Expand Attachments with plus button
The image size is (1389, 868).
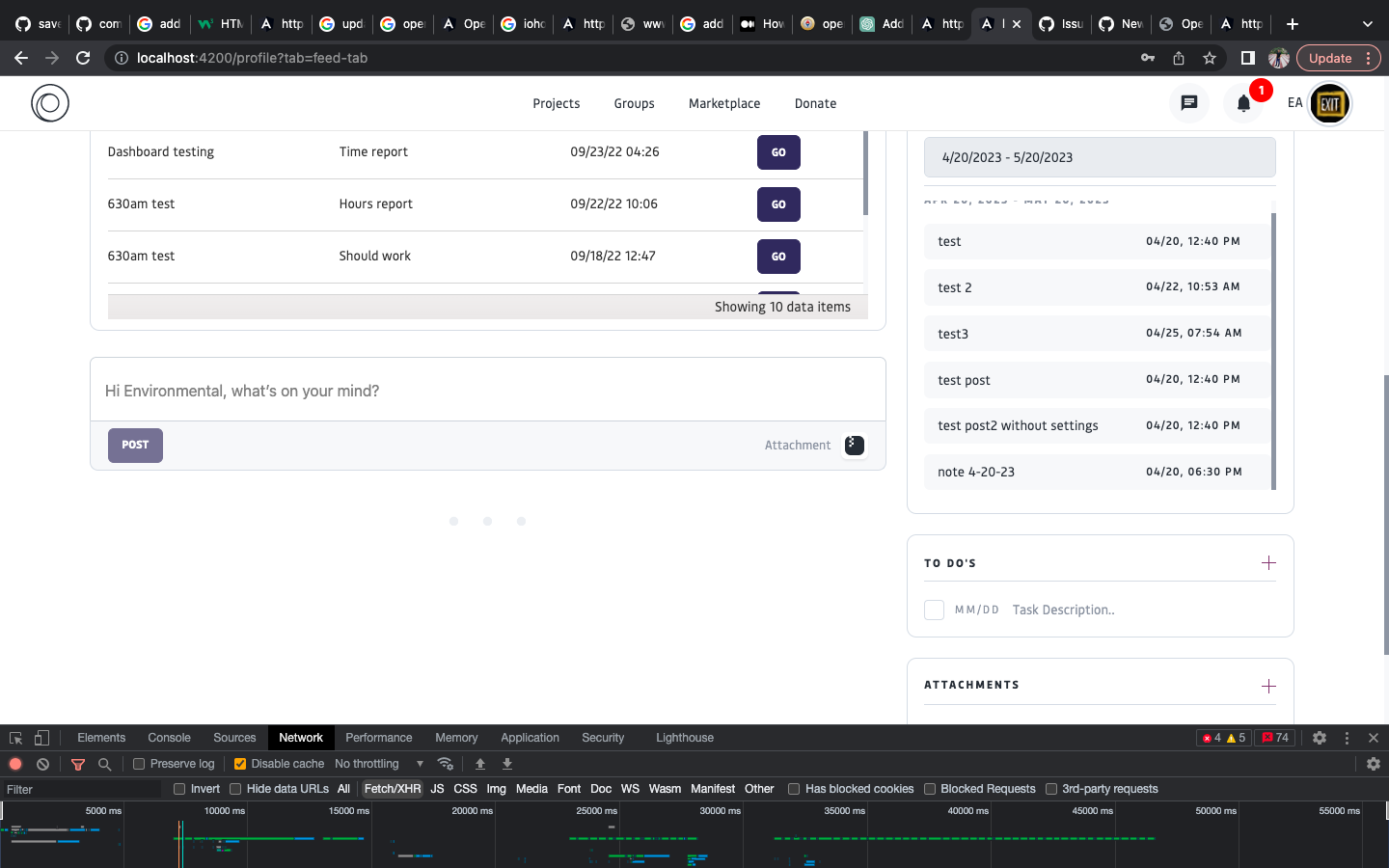1268,686
